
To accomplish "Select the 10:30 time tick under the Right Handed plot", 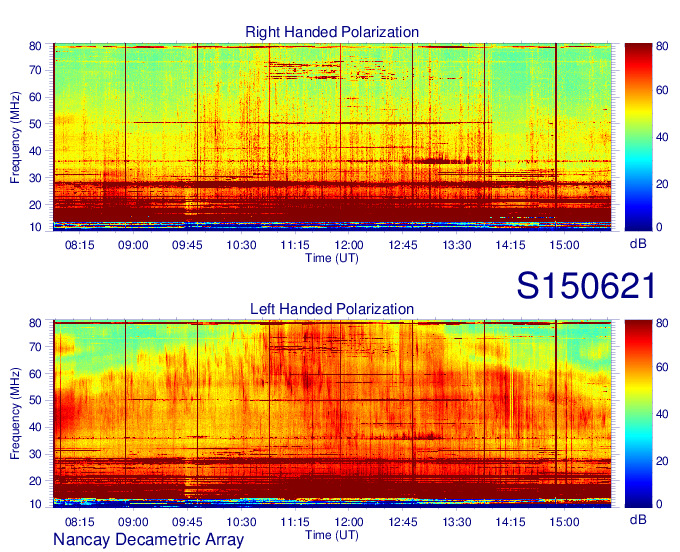I will click(x=241, y=245).
